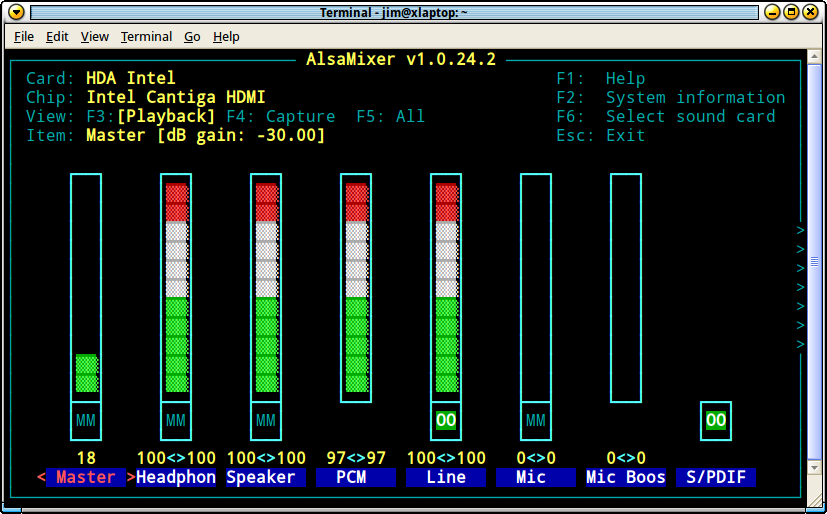Close the Terminal window
Image resolution: width=827 pixels, height=514 pixels.
[x=810, y=12]
